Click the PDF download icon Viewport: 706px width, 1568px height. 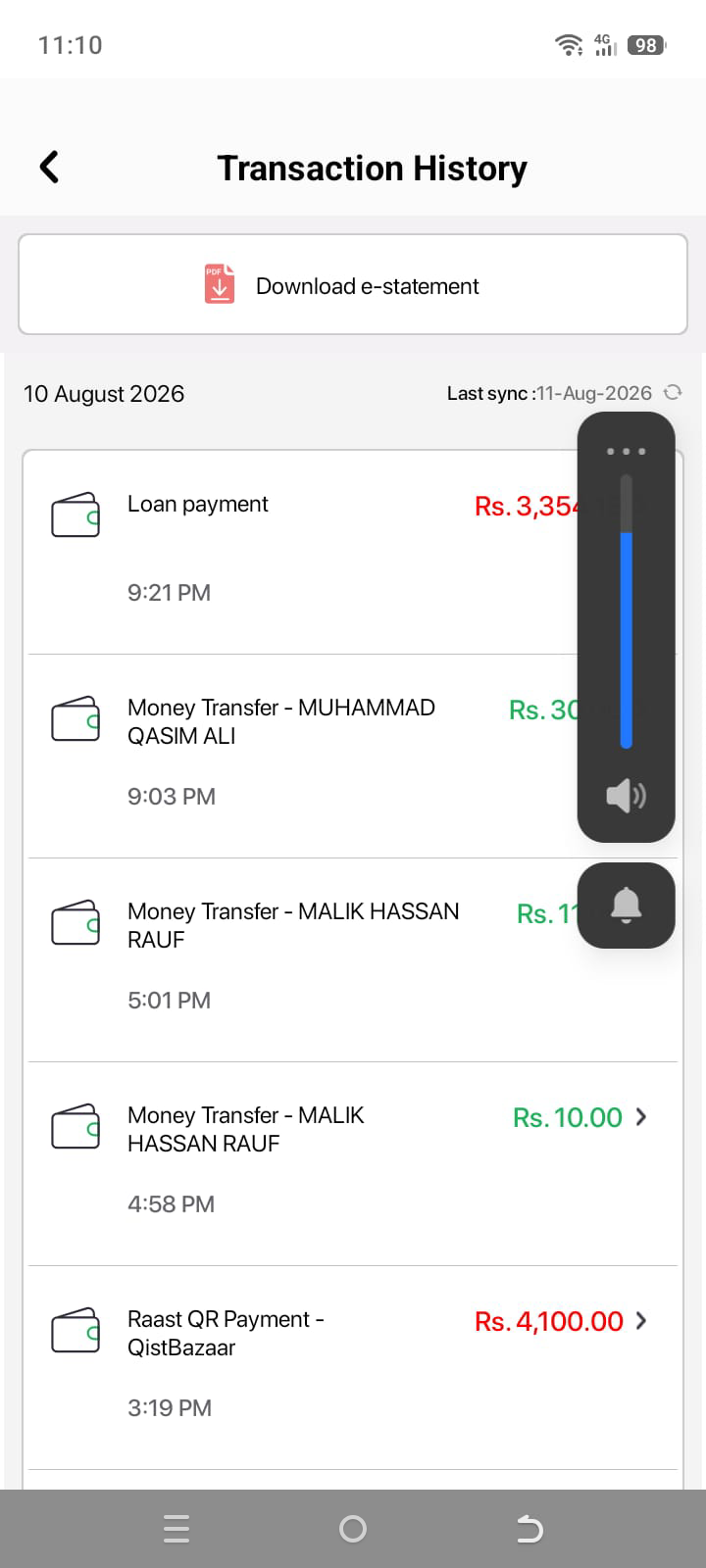click(220, 284)
